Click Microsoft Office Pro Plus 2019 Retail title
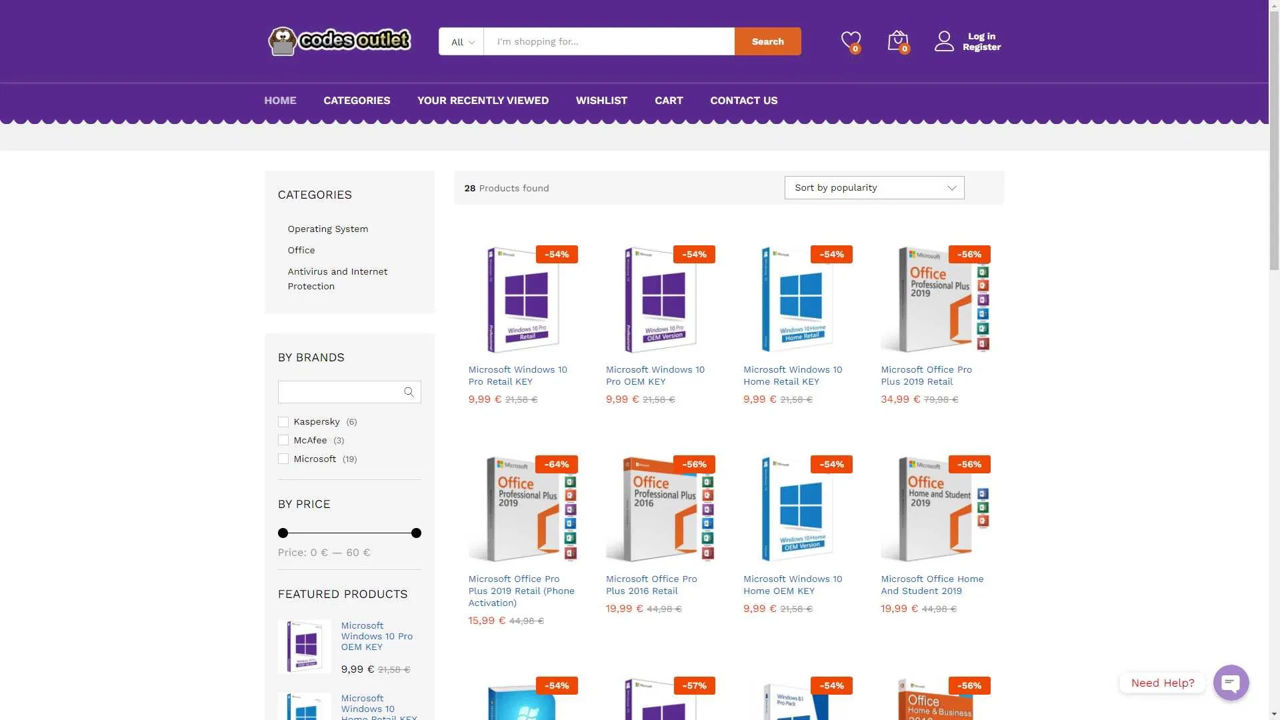1280x720 pixels. tap(926, 375)
